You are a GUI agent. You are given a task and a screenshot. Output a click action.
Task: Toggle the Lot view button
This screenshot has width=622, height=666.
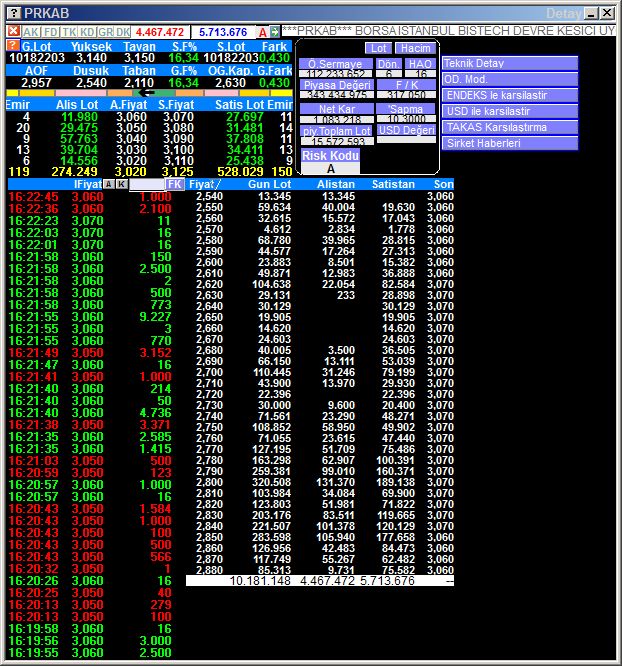pos(378,48)
